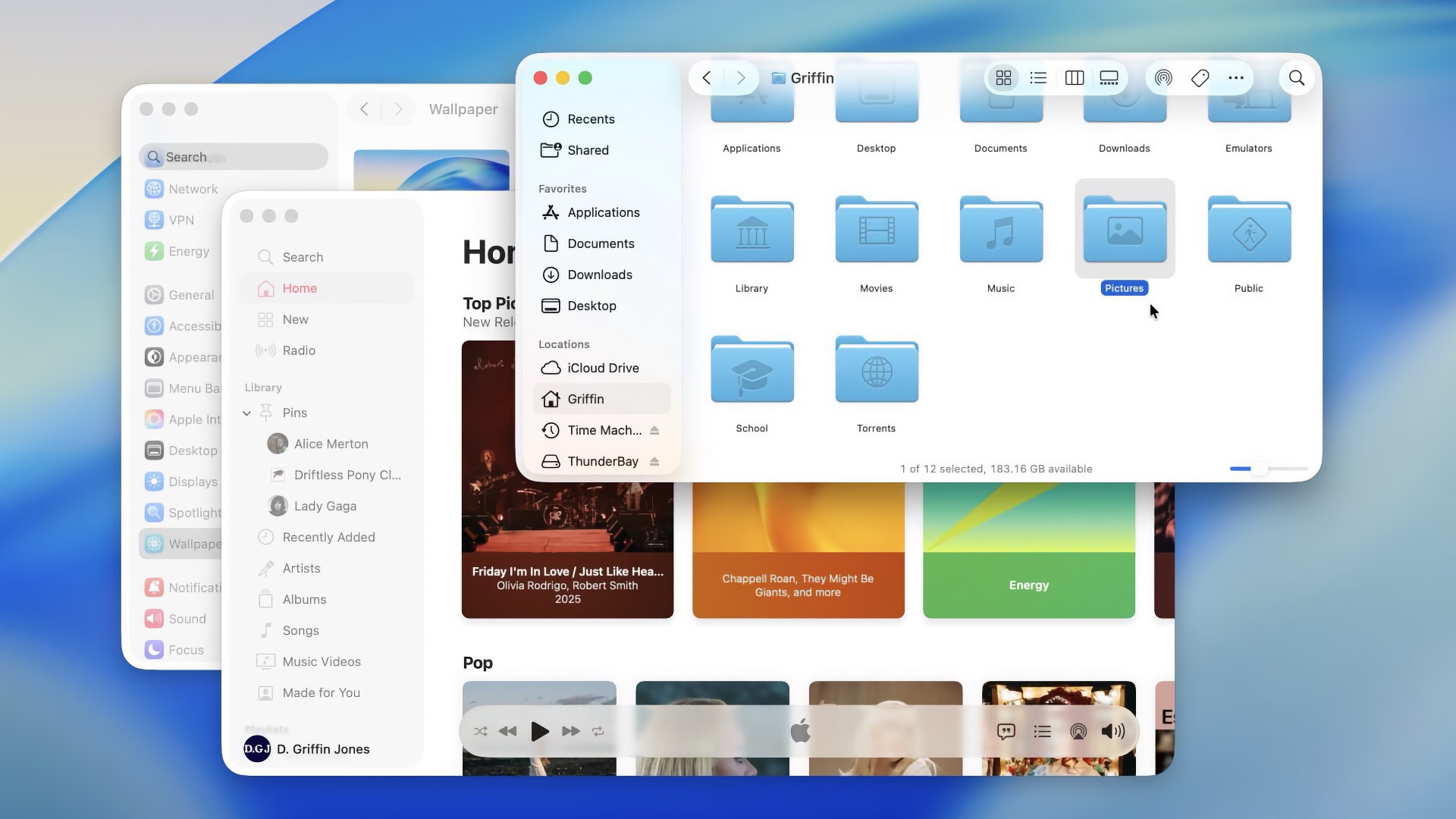
Task: Toggle shuffle playback in Music
Action: 480,731
